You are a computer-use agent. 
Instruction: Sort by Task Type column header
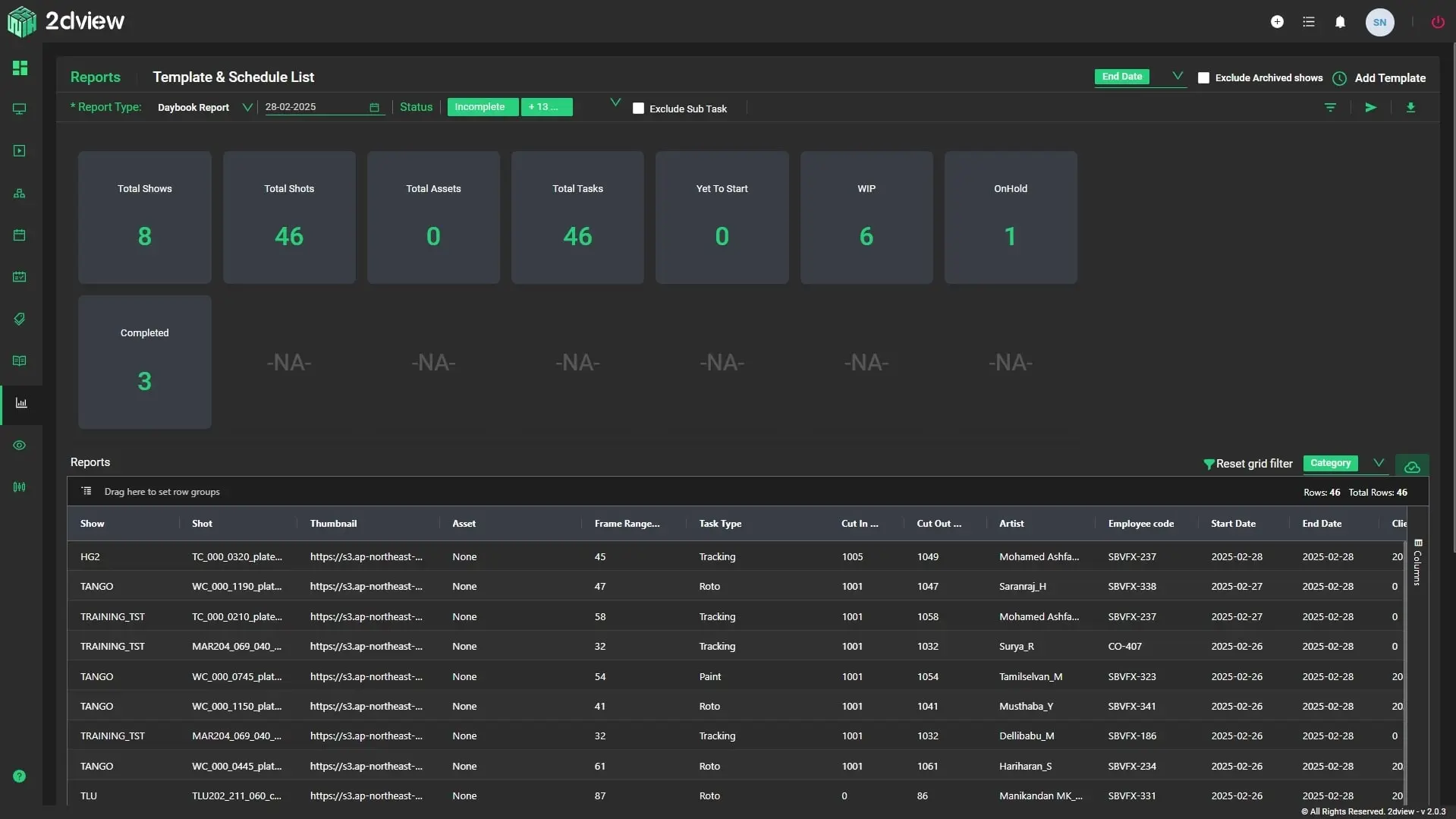pyautogui.click(x=720, y=524)
